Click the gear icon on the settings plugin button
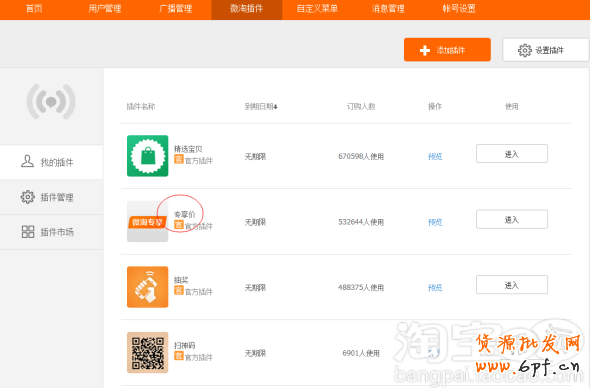 [525, 50]
